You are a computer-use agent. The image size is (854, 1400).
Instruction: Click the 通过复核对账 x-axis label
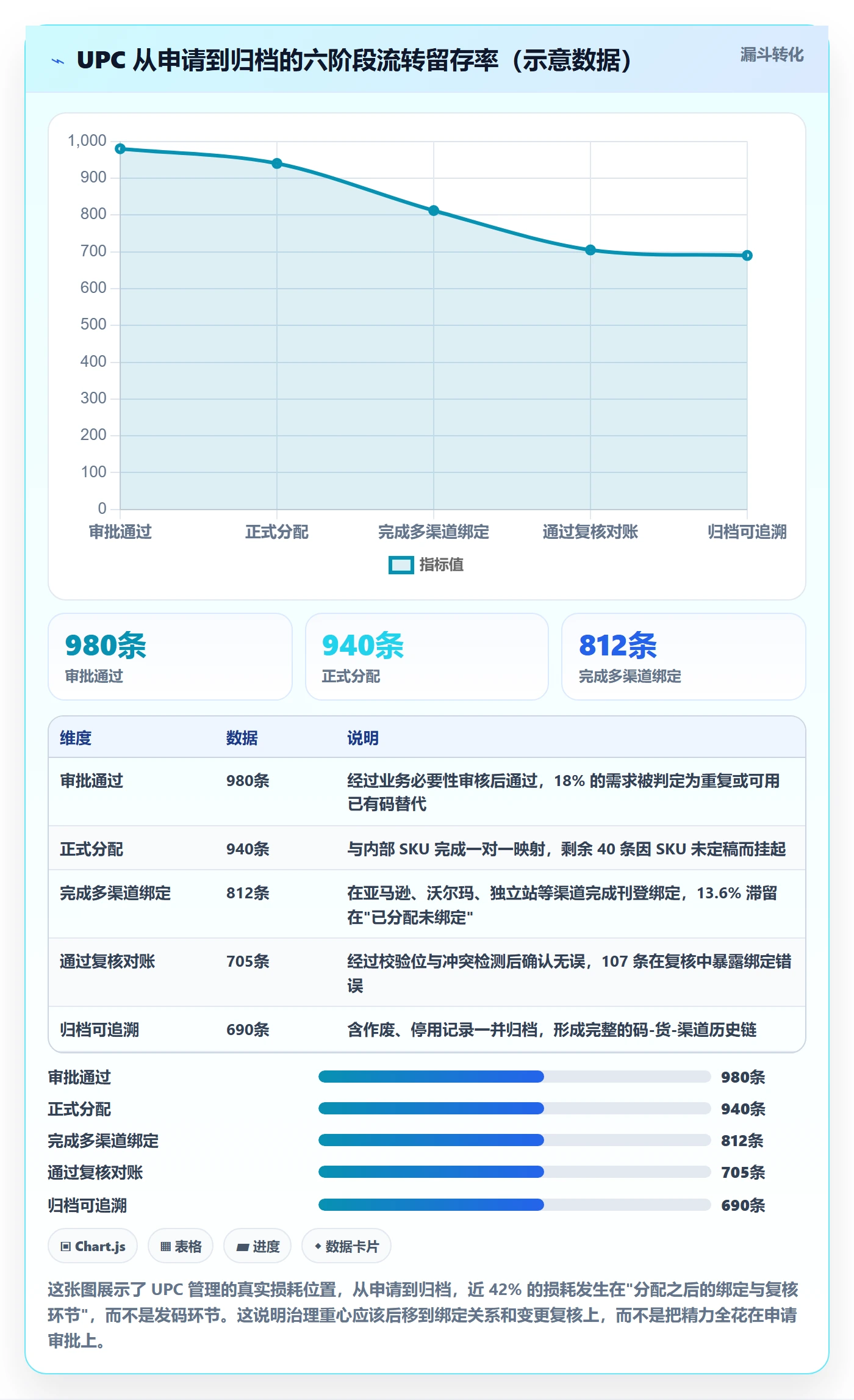590,532
